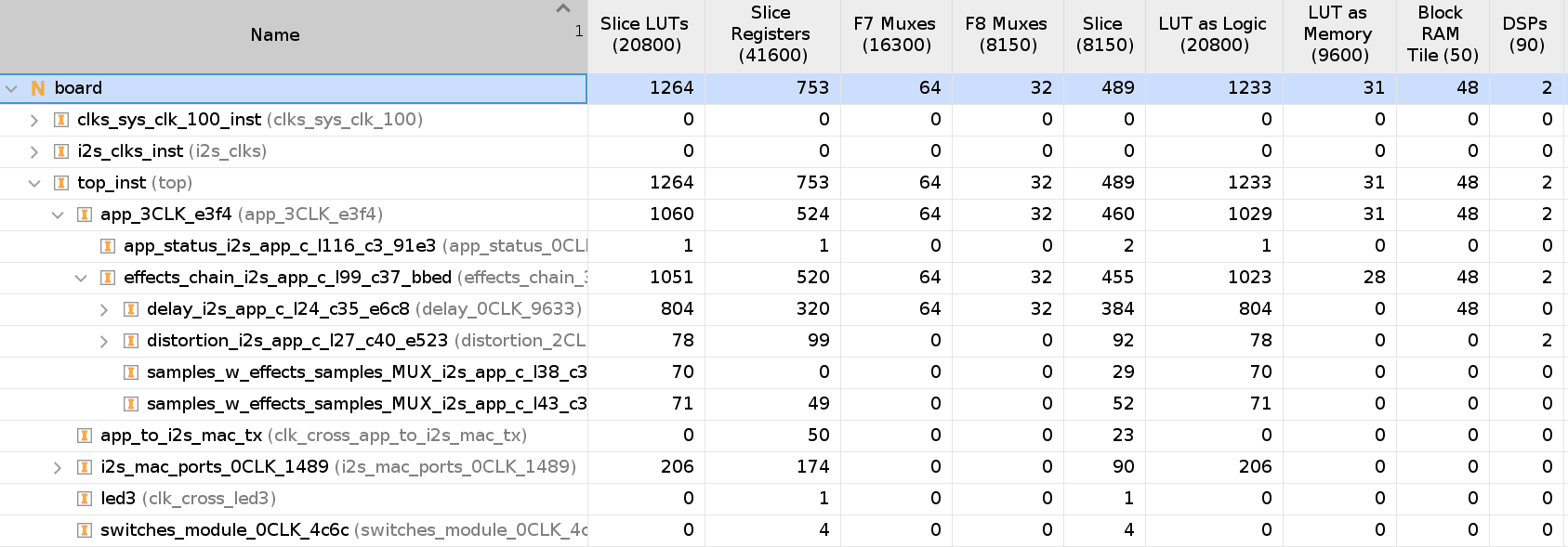Sort by the Block RAM Tile column header
This screenshot has height=547, width=1568.
pyautogui.click(x=1443, y=34)
